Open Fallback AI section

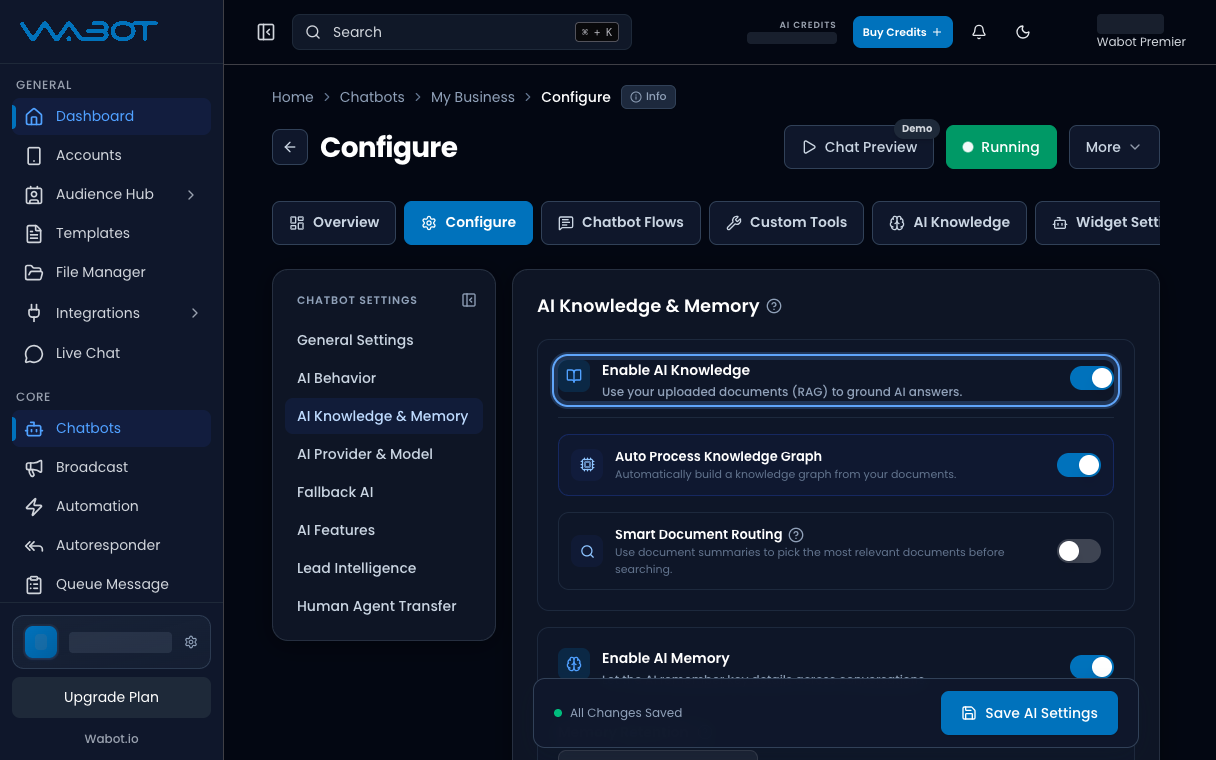coord(384,492)
